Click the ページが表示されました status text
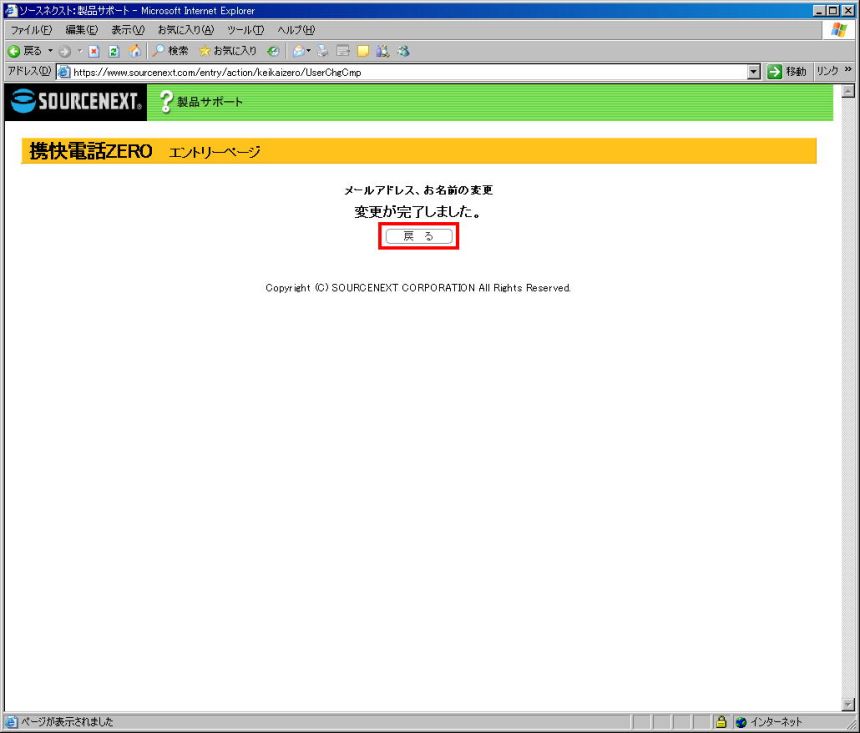The height and width of the screenshot is (733, 860). (67, 722)
